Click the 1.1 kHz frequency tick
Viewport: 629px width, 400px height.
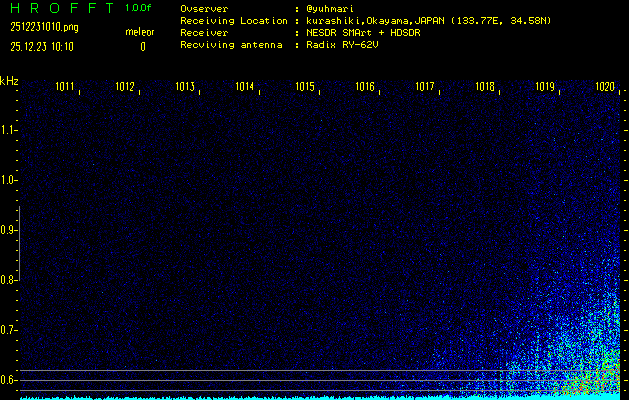click(x=9, y=130)
